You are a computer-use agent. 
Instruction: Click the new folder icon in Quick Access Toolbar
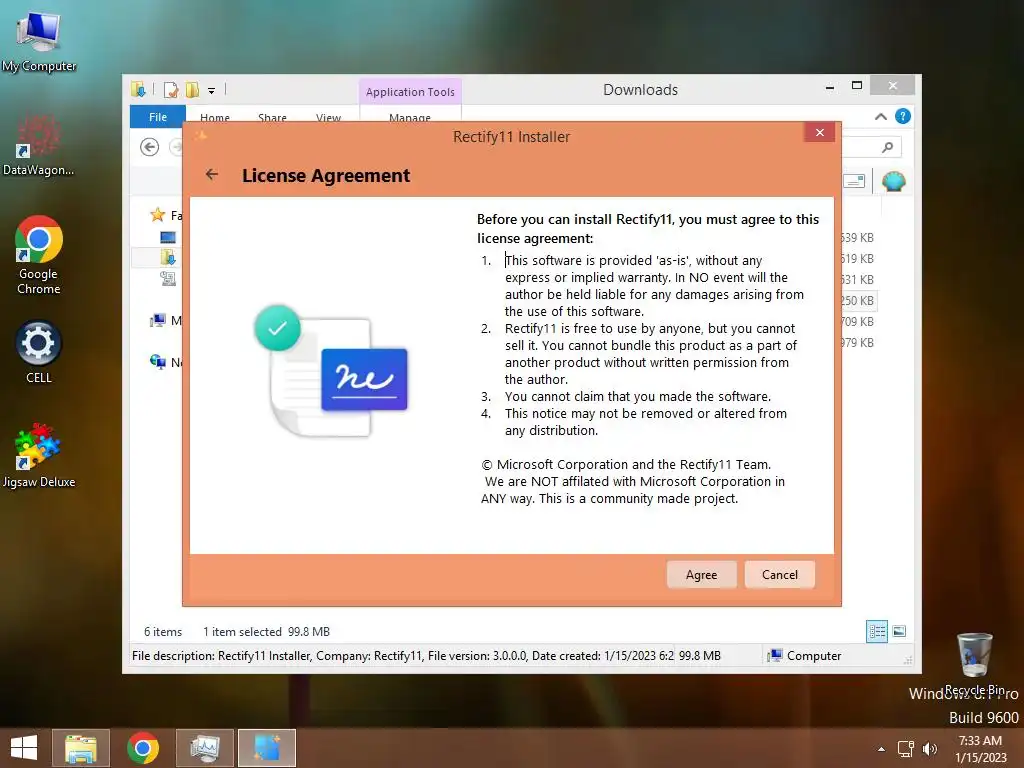pos(192,90)
